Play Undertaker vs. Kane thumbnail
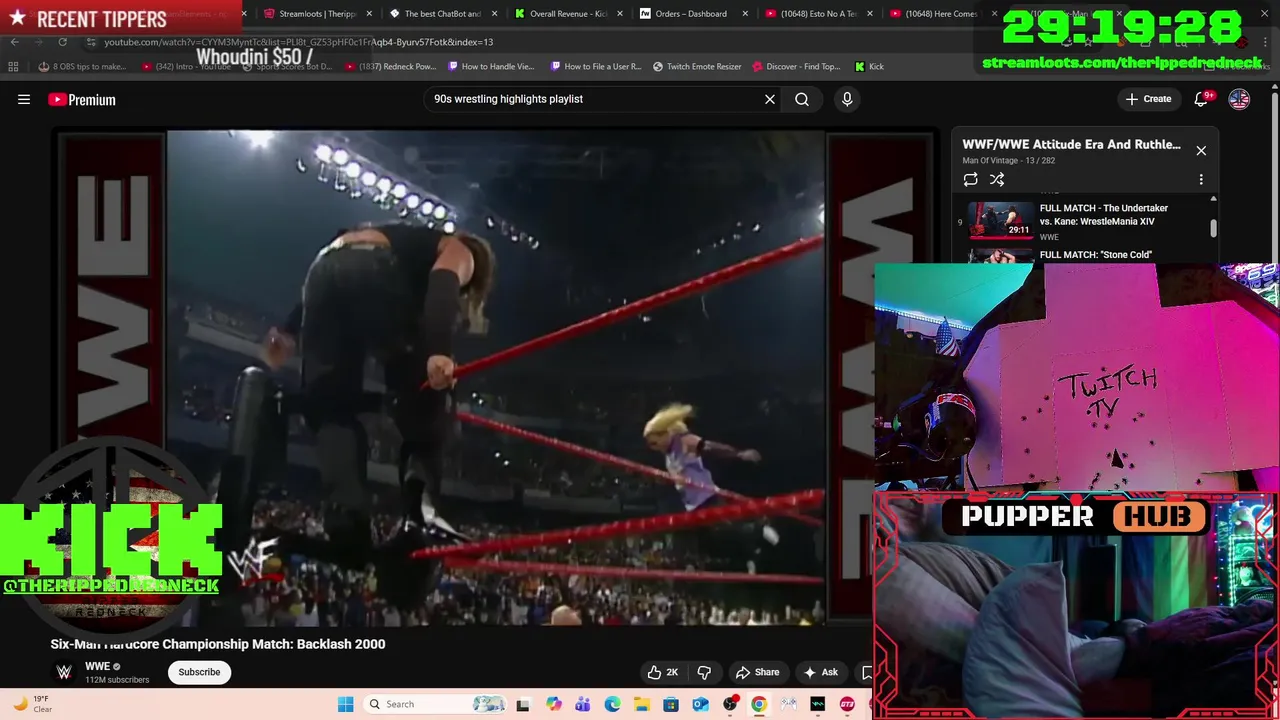Viewport: 1280px width, 720px height. (1001, 220)
